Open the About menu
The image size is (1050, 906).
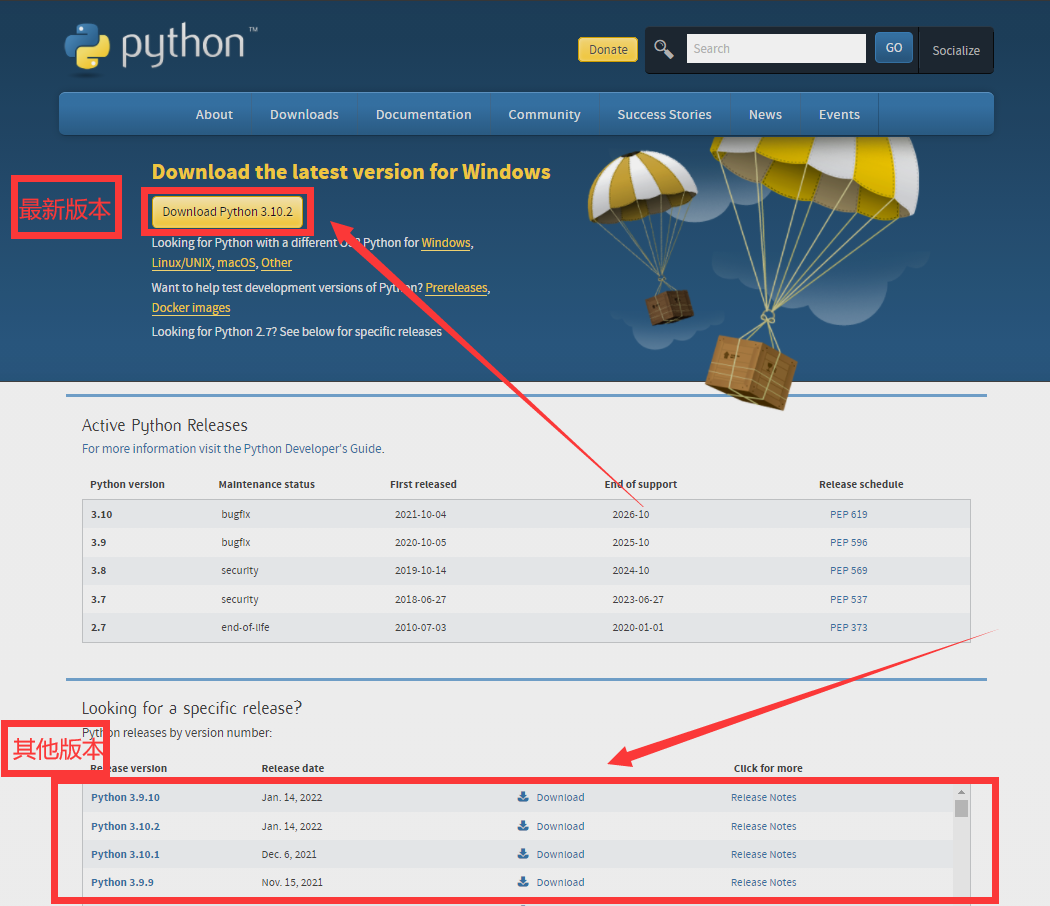click(x=214, y=115)
